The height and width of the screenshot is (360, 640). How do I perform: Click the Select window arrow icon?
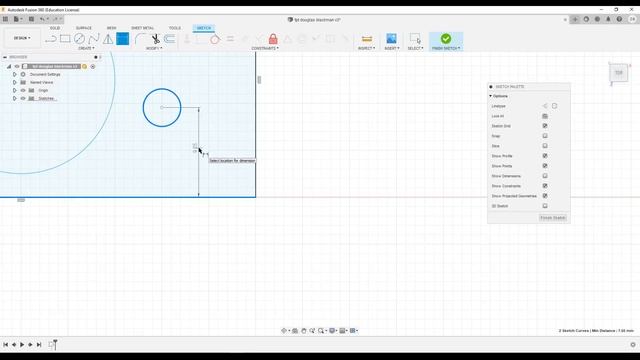pos(415,38)
